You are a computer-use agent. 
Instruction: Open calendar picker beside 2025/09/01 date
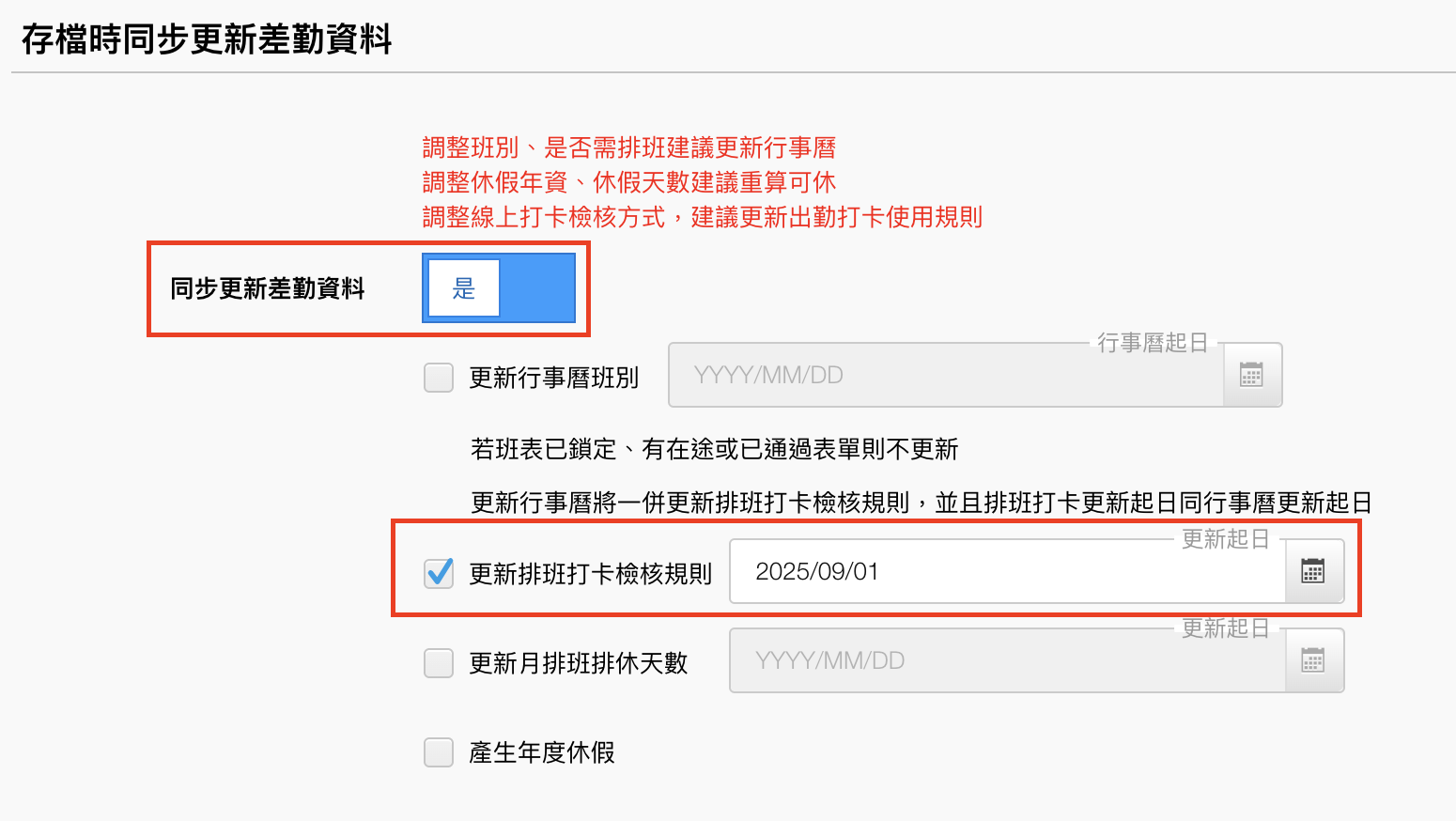click(1313, 571)
